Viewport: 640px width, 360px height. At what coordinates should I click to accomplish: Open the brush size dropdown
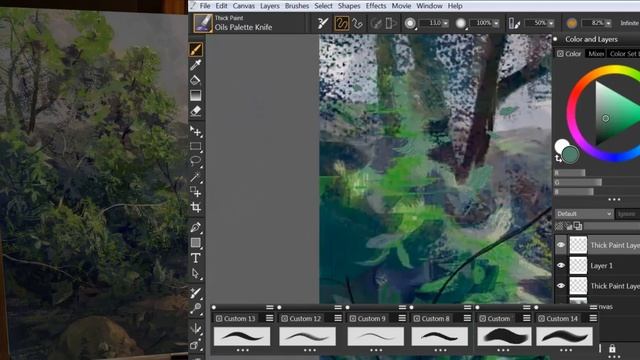coord(445,23)
